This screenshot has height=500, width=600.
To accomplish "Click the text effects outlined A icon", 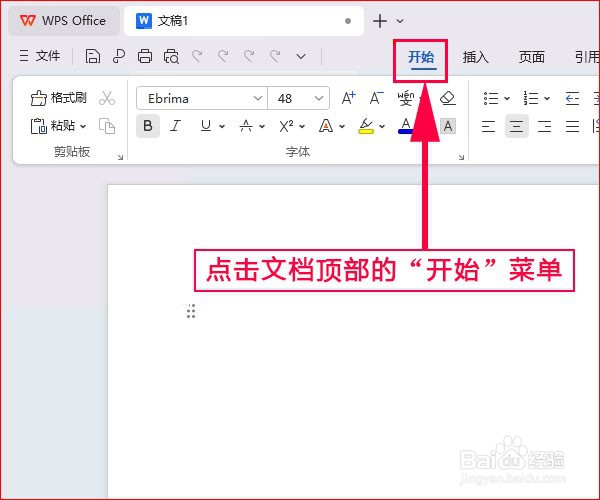I will tap(326, 126).
